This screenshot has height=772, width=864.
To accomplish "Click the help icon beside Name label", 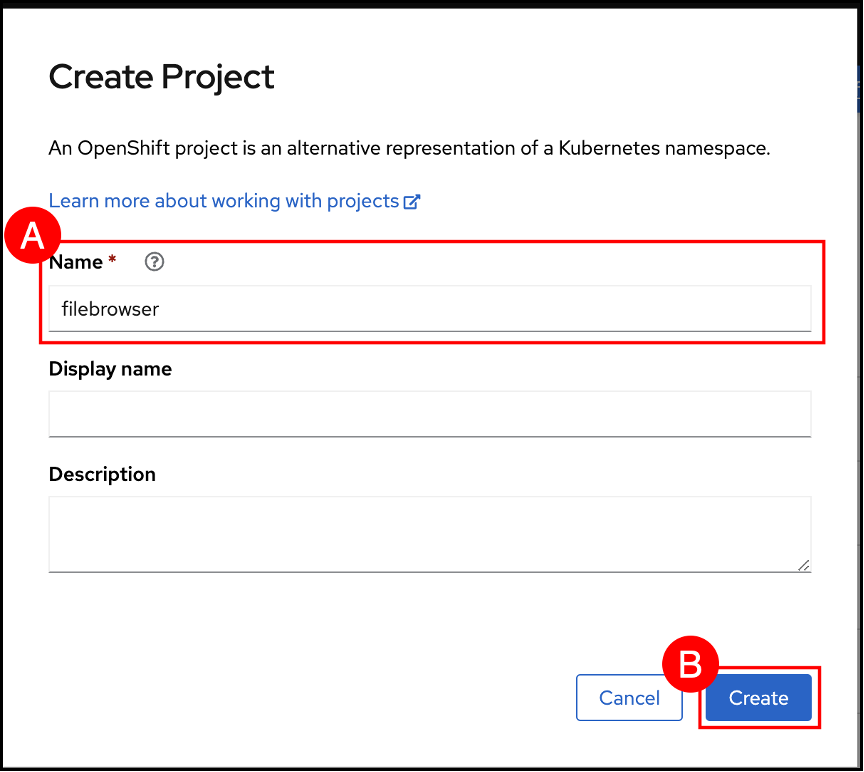I will 154,262.
